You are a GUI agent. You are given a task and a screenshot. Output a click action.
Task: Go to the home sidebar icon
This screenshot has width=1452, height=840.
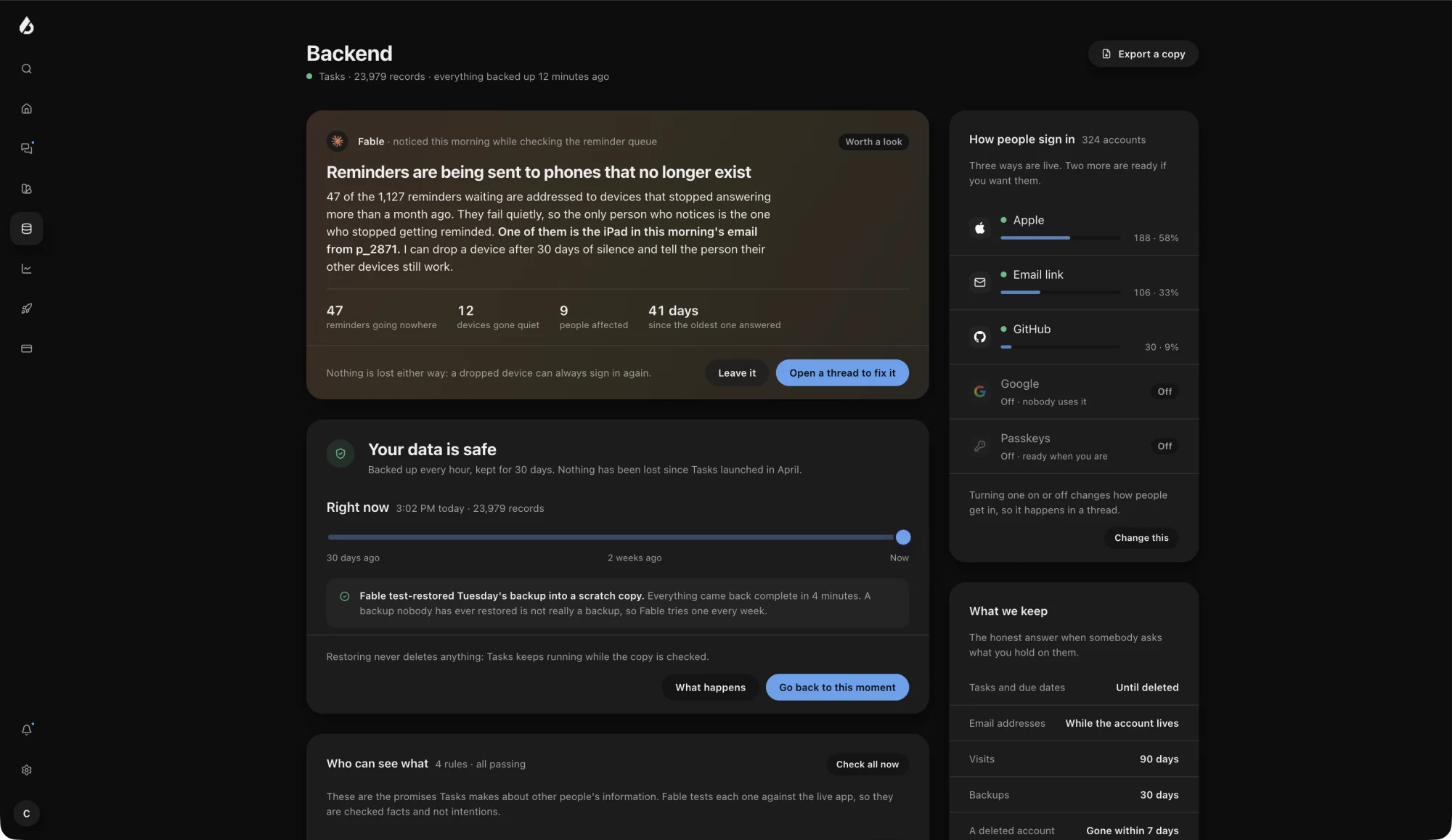pyautogui.click(x=26, y=109)
